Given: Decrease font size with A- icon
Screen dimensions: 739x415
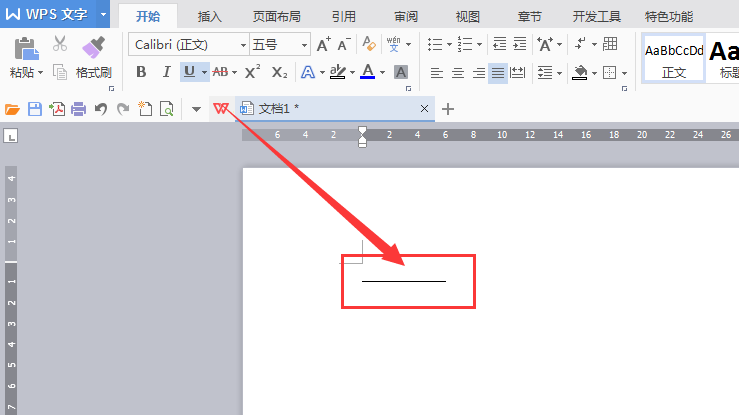Looking at the screenshot, I should 344,45.
